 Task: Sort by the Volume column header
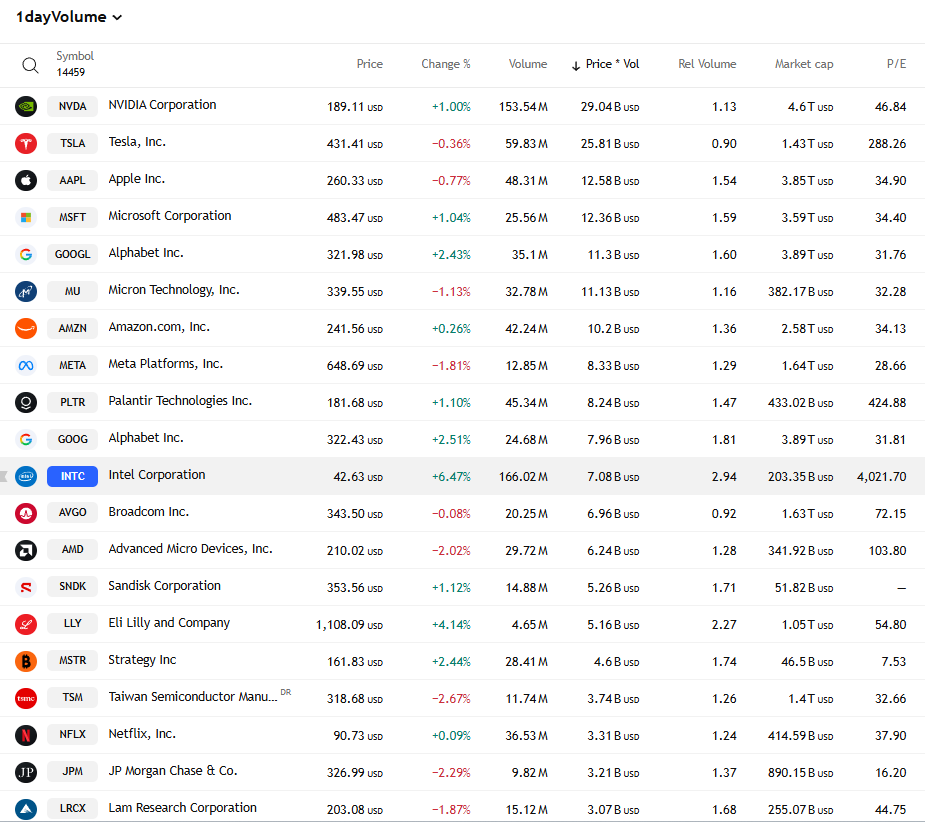coord(527,64)
